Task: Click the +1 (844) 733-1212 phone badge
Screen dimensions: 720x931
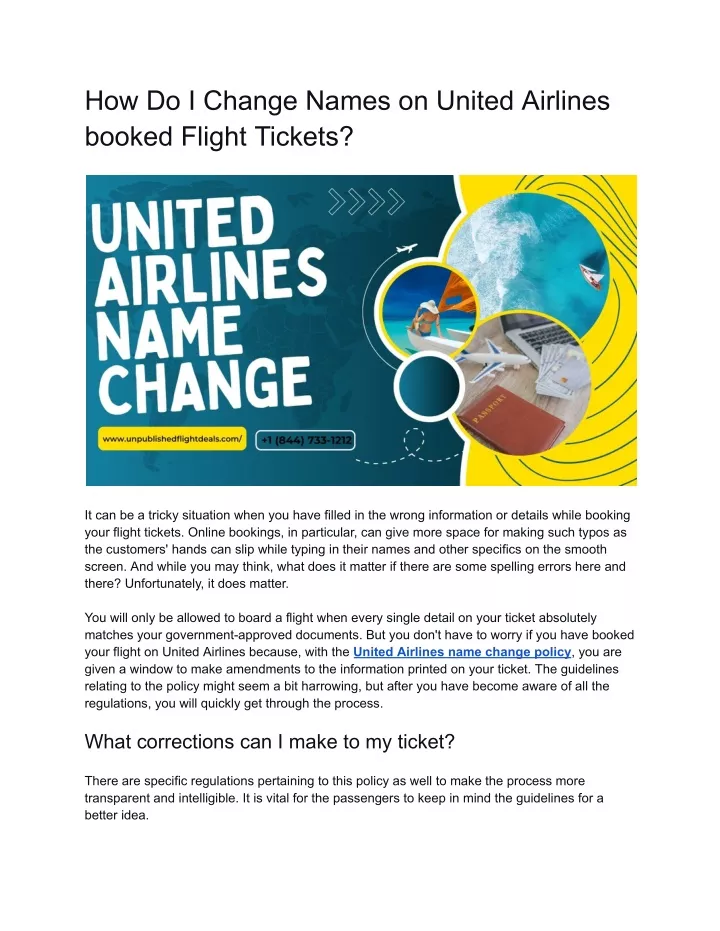Action: [306, 440]
